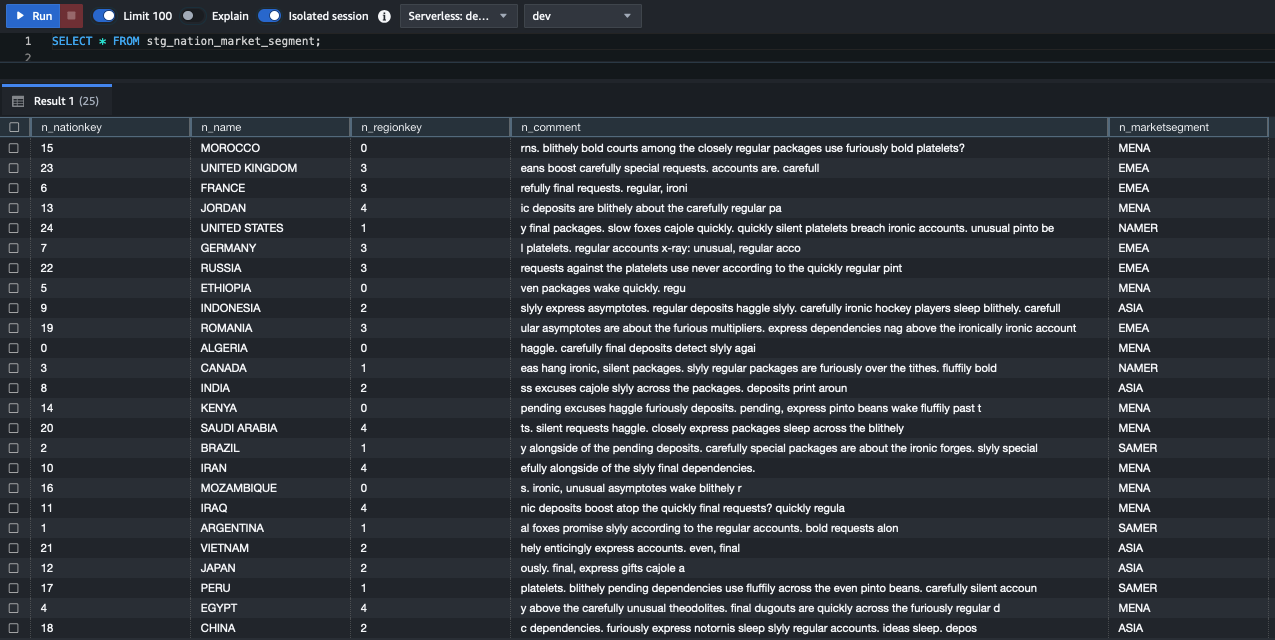This screenshot has height=640, width=1275.
Task: Mark the IRAQ row checkbox
Action: coord(14,508)
